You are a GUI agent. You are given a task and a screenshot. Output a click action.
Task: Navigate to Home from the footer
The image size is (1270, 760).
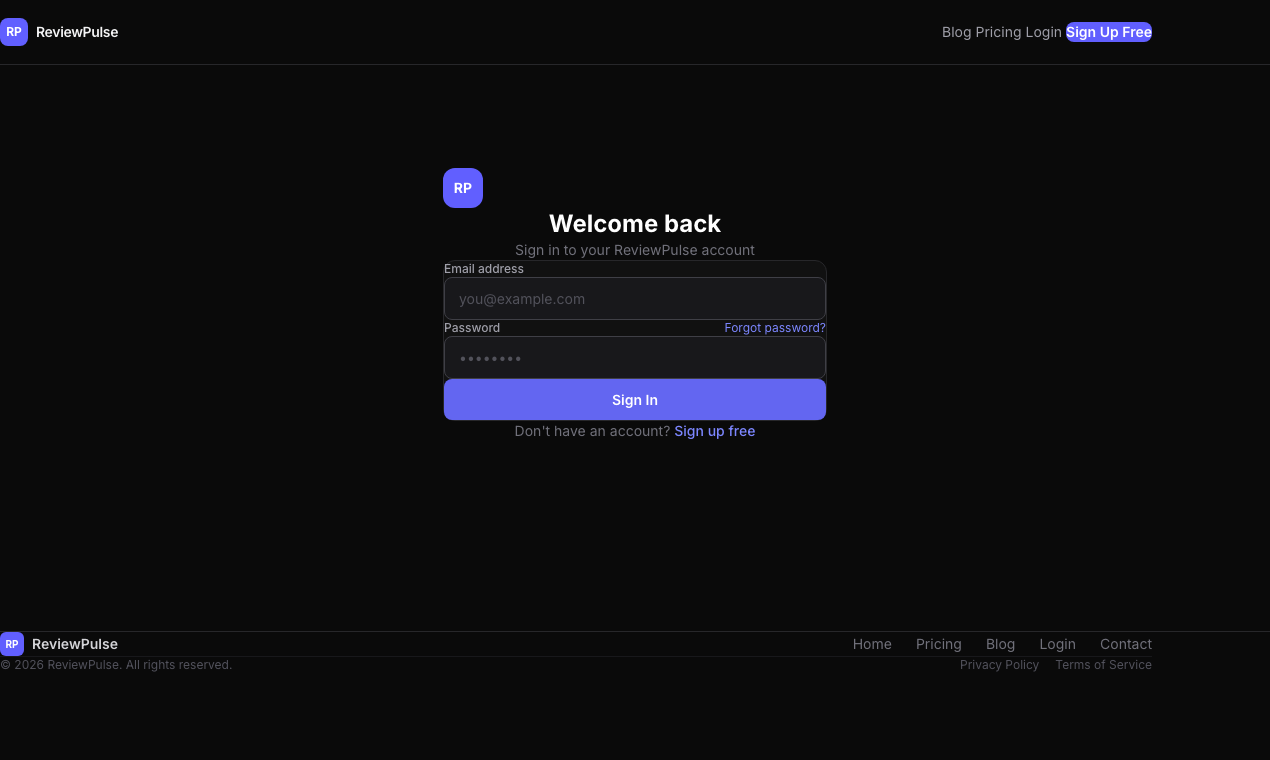tap(871, 644)
